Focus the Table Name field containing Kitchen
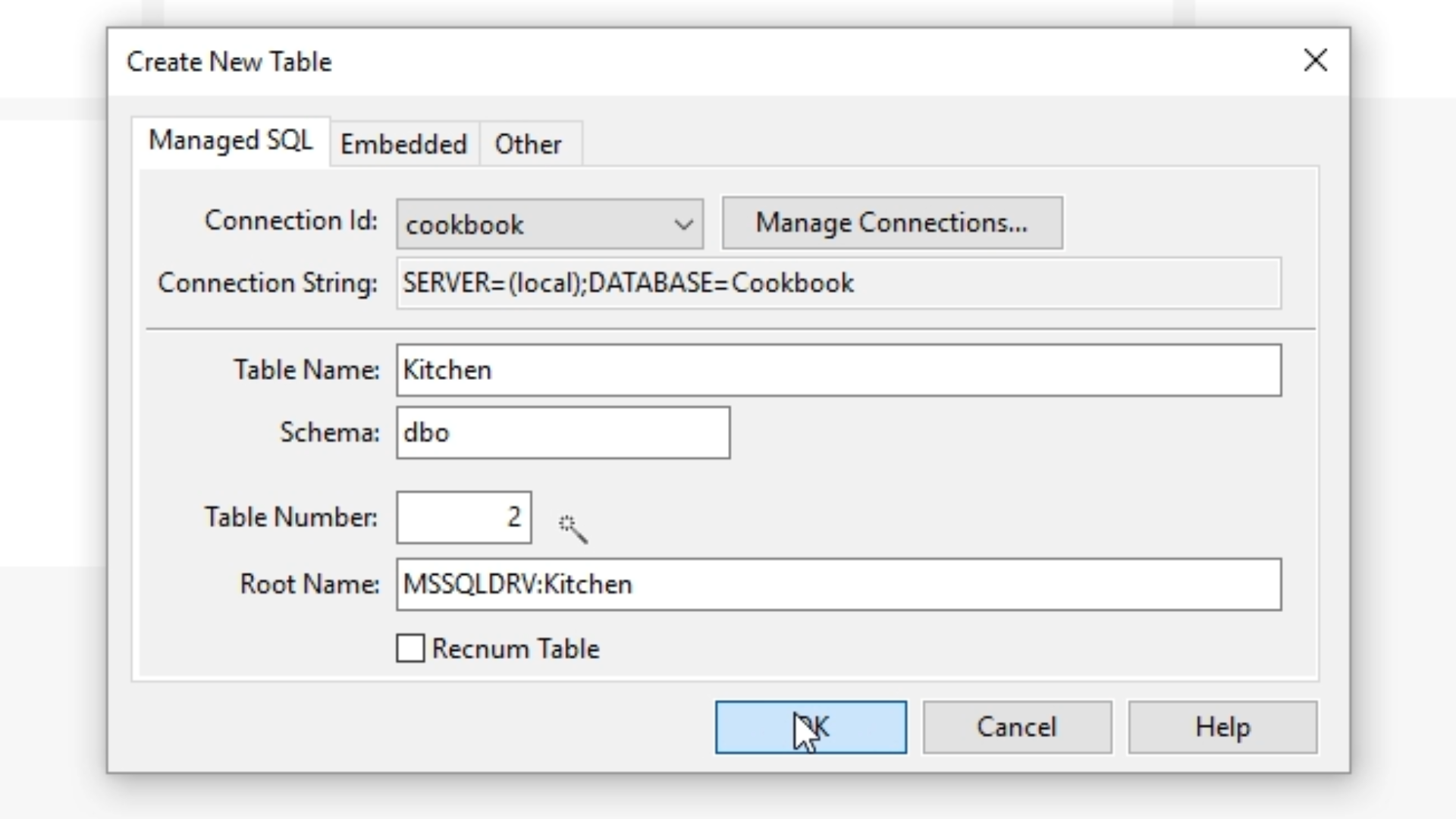The height and width of the screenshot is (819, 1456). 838,370
